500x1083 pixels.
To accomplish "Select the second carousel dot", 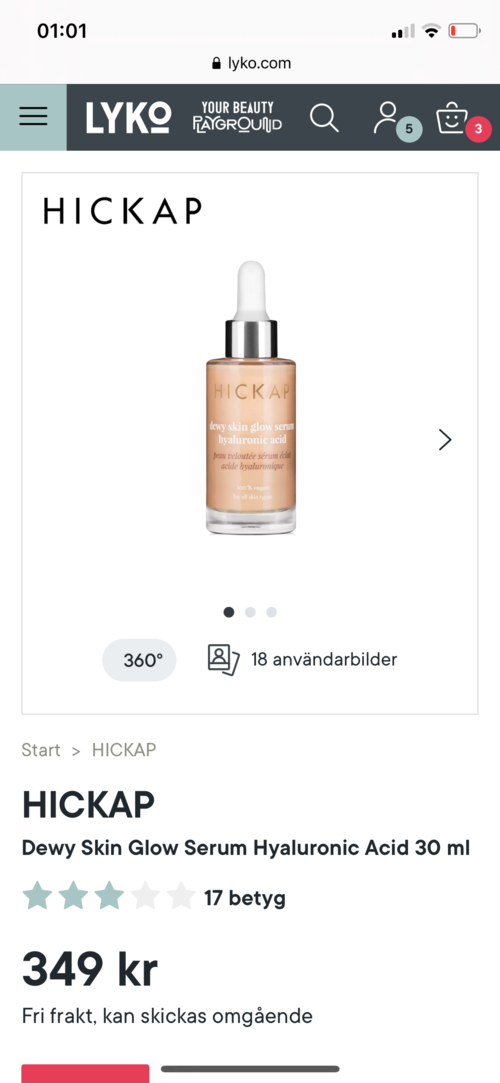I will pyautogui.click(x=250, y=612).
